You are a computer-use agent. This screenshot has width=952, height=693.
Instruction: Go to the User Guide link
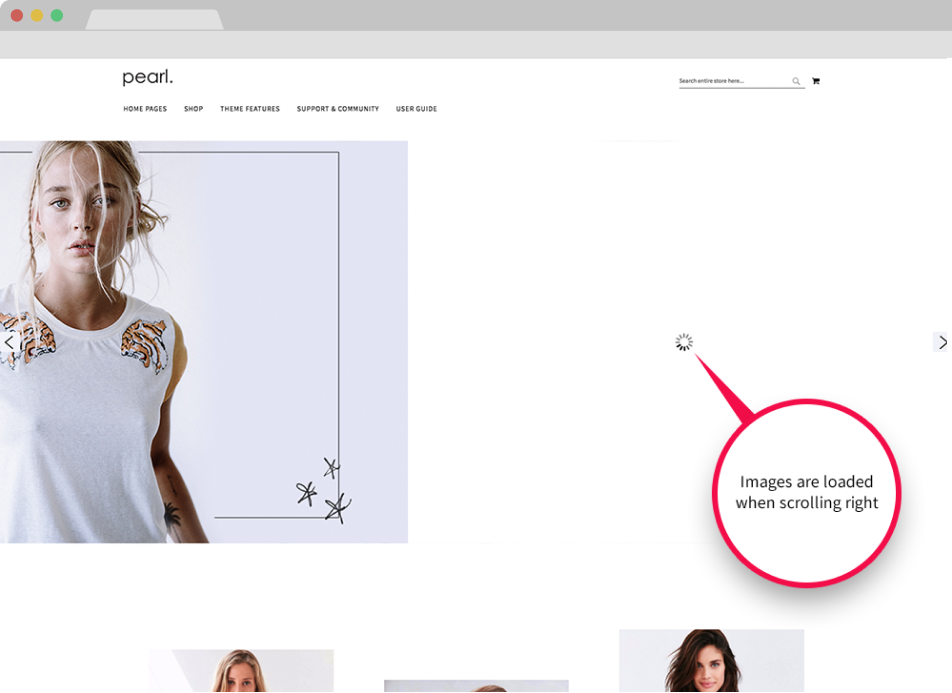416,109
